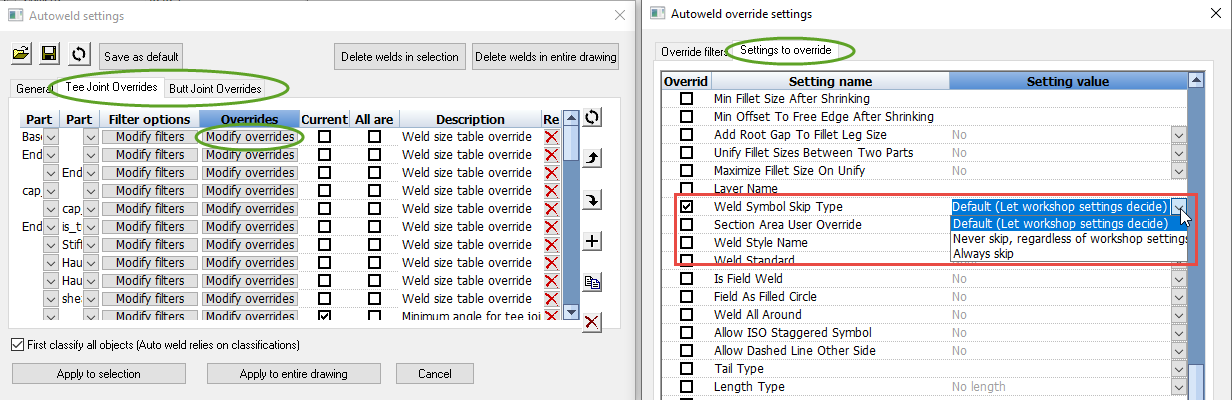Image resolution: width=1232 pixels, height=400 pixels.
Task: Choose Always skip from the dropdown list
Action: coord(983,254)
